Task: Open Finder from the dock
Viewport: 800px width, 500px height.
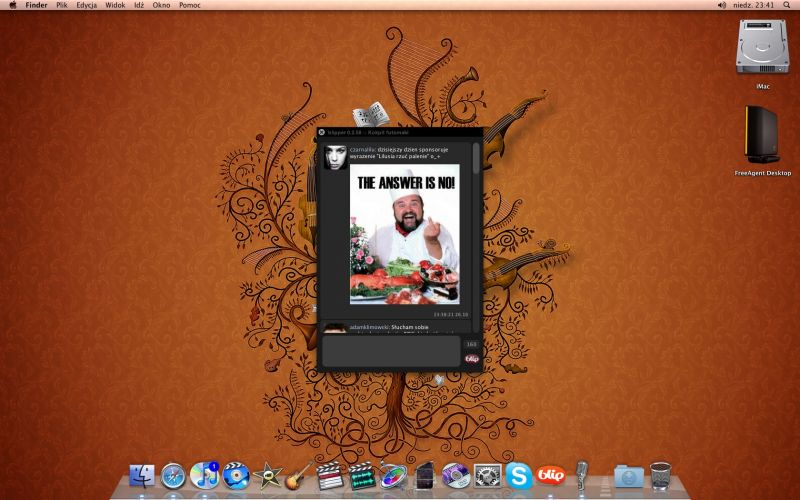Action: point(142,476)
